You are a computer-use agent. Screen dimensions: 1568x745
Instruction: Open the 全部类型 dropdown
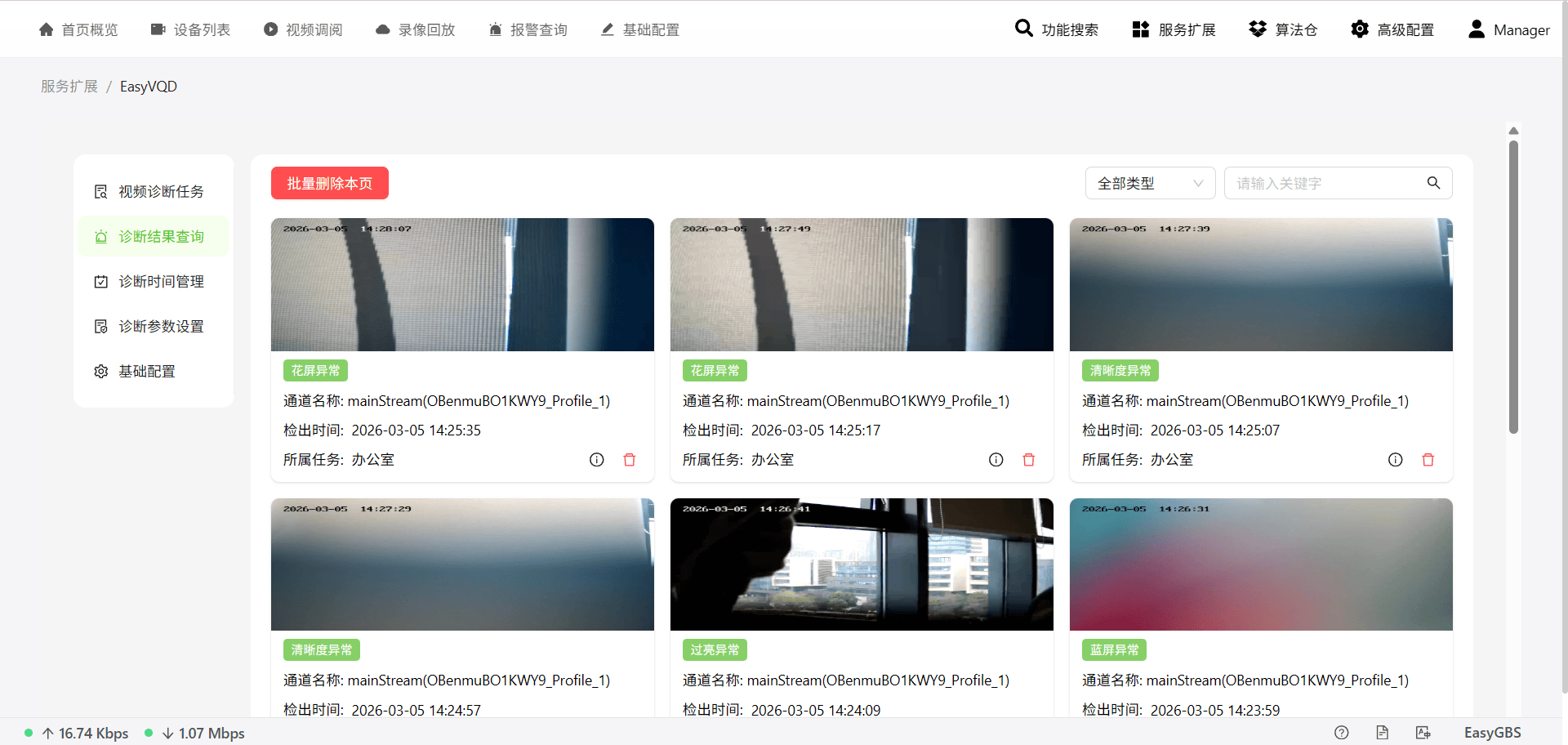pos(1150,183)
